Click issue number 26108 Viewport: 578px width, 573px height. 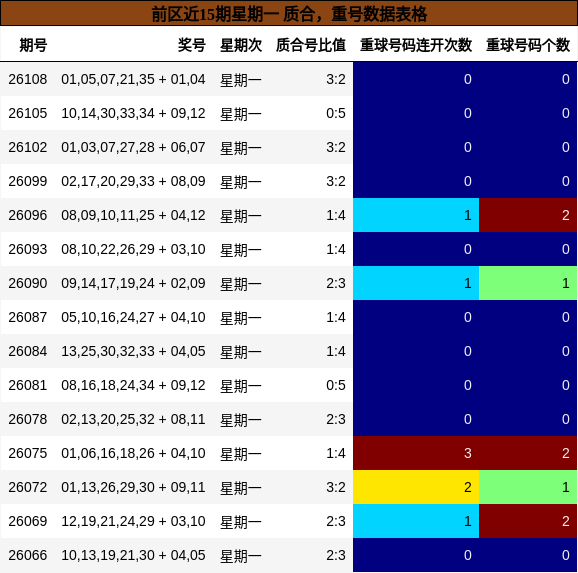[28, 79]
